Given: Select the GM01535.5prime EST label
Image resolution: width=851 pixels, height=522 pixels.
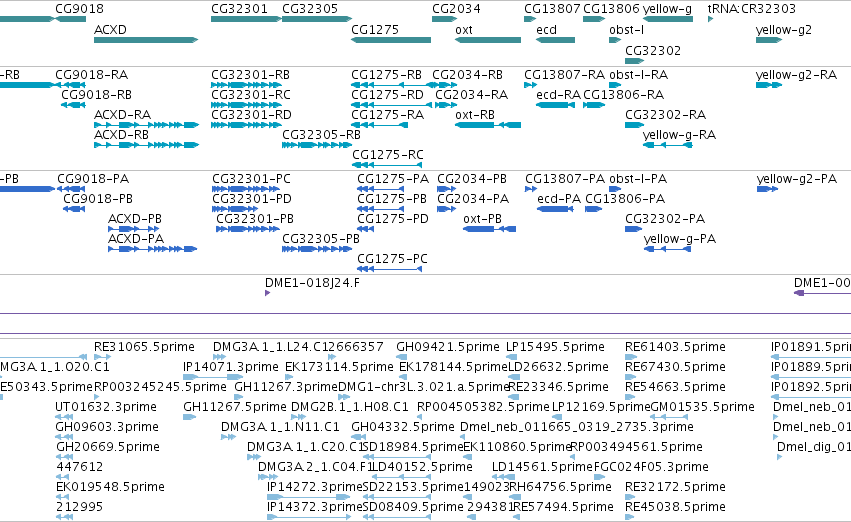Looking at the screenshot, I should [x=702, y=407].
